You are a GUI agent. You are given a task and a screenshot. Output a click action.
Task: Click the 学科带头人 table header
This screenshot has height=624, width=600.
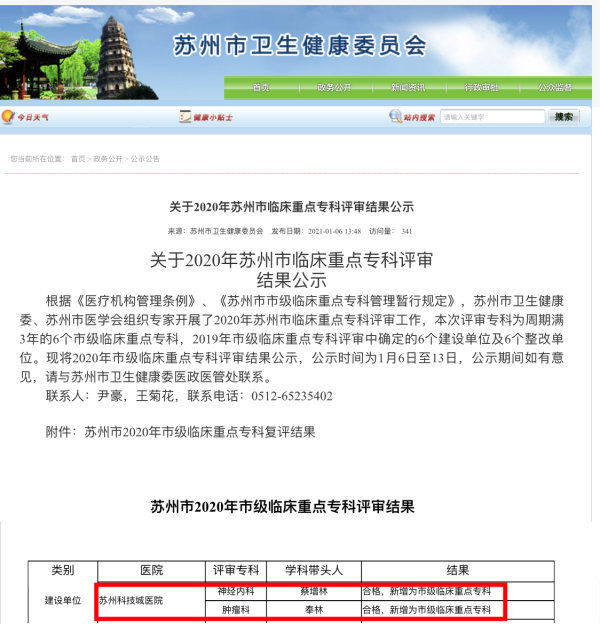[x=314, y=571]
